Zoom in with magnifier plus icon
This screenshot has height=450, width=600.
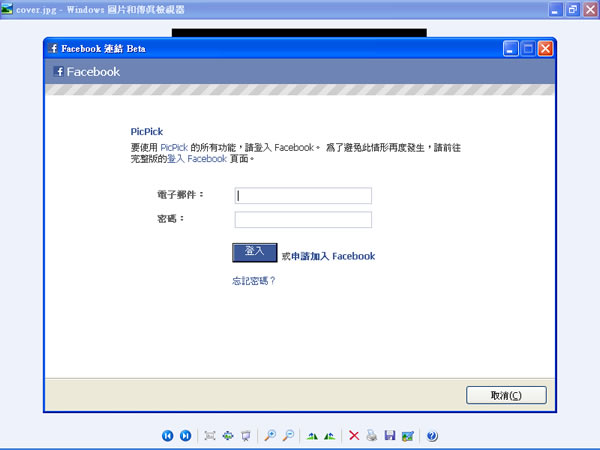[x=270, y=435]
